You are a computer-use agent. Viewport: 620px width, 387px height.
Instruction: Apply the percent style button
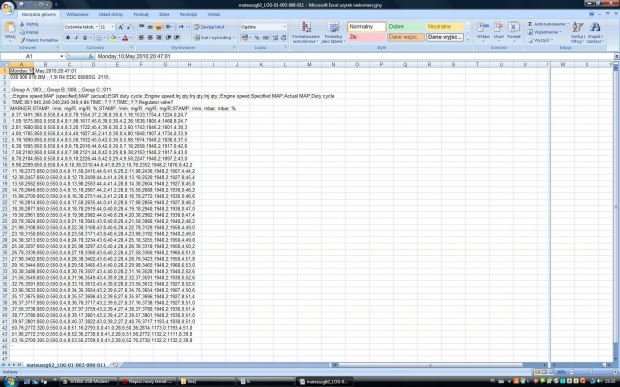pyautogui.click(x=257, y=38)
